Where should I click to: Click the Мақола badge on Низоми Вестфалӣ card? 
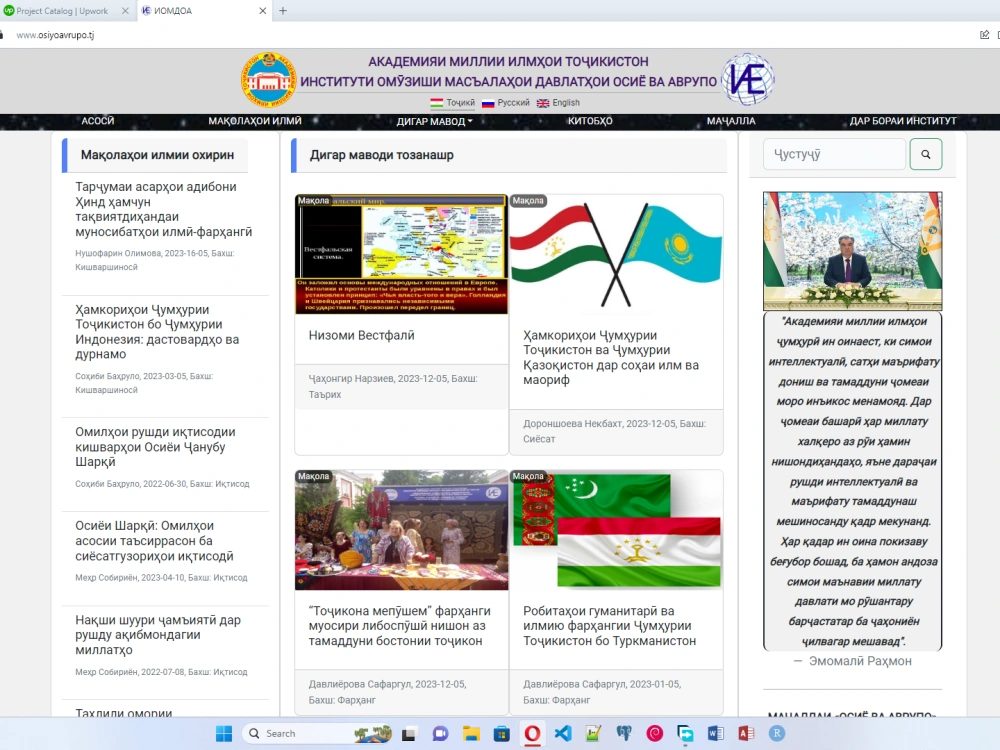tap(313, 200)
